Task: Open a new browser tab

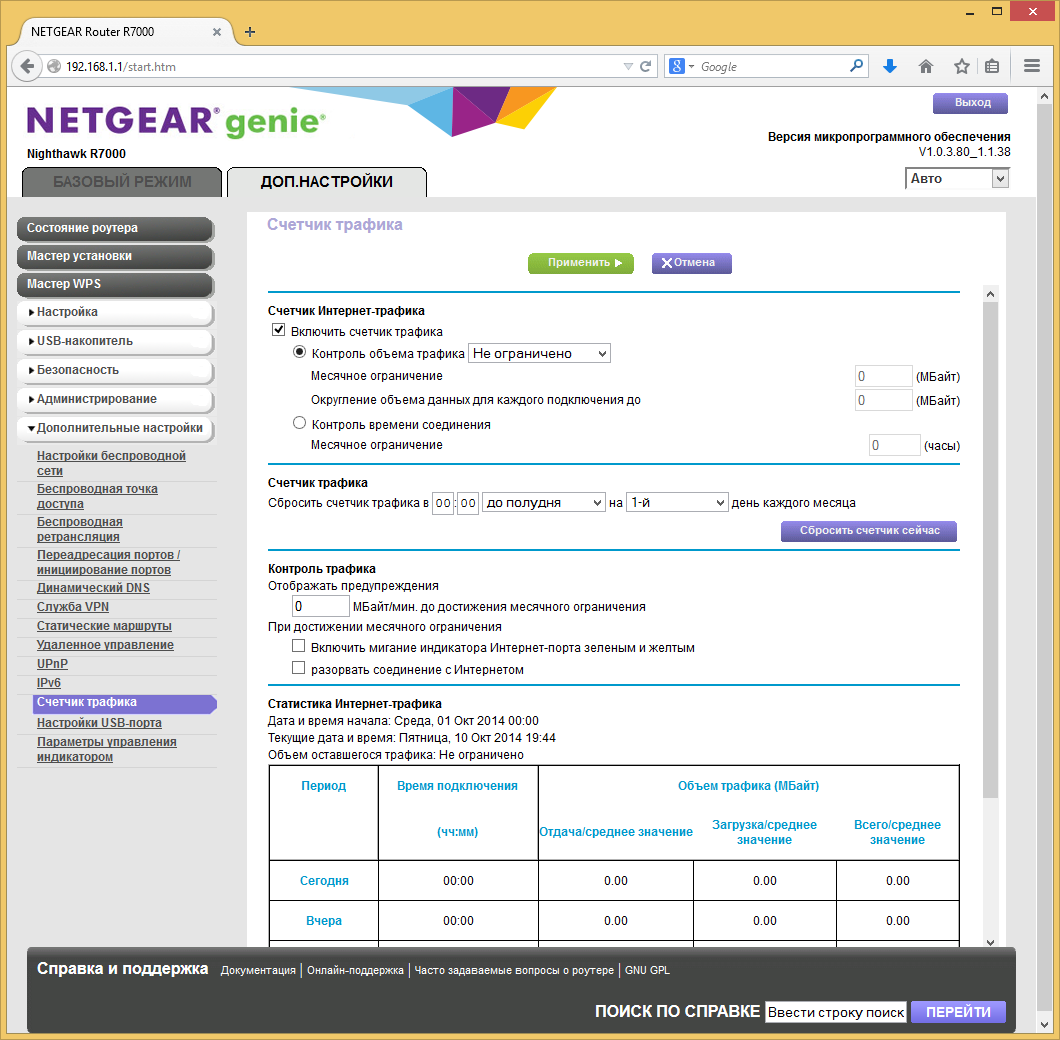Action: (x=249, y=32)
